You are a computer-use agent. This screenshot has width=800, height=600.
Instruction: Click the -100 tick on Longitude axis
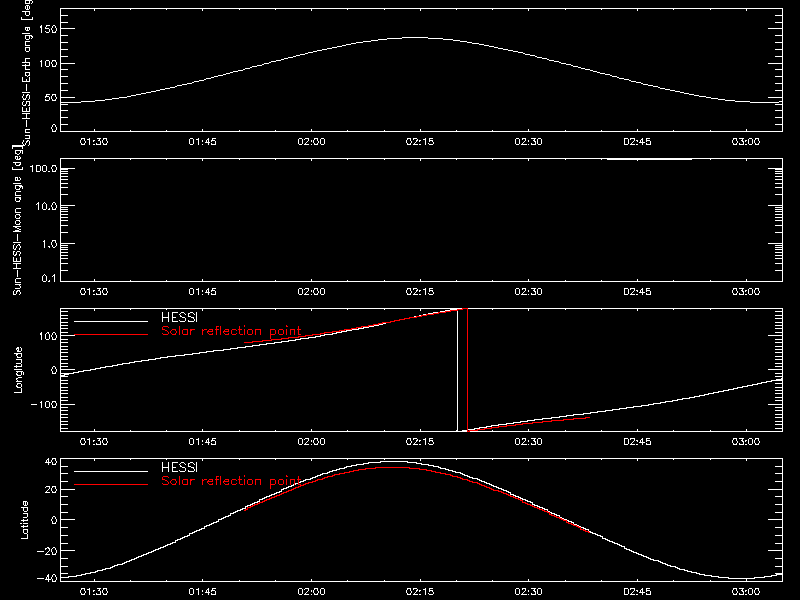(44, 404)
